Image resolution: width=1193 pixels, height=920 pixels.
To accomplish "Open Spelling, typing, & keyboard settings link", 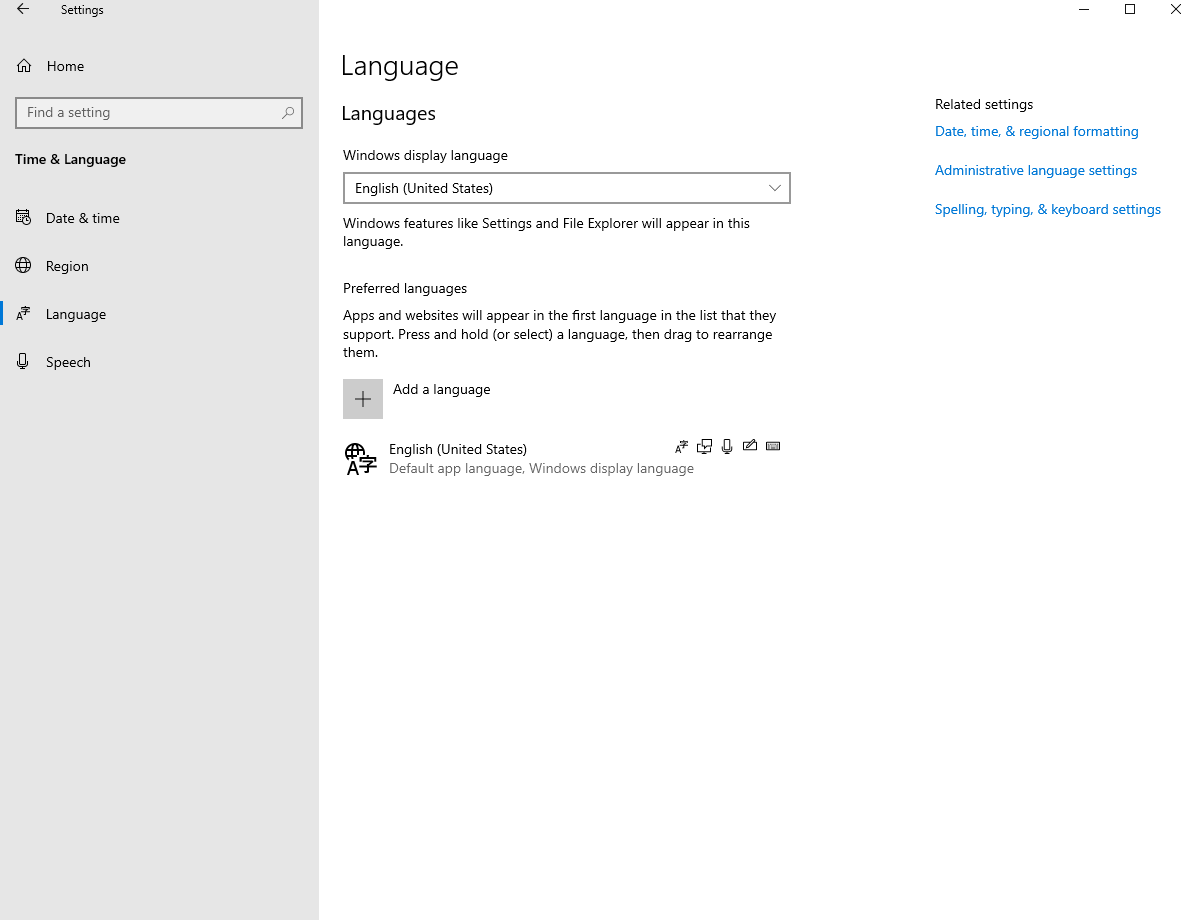I will click(1048, 209).
